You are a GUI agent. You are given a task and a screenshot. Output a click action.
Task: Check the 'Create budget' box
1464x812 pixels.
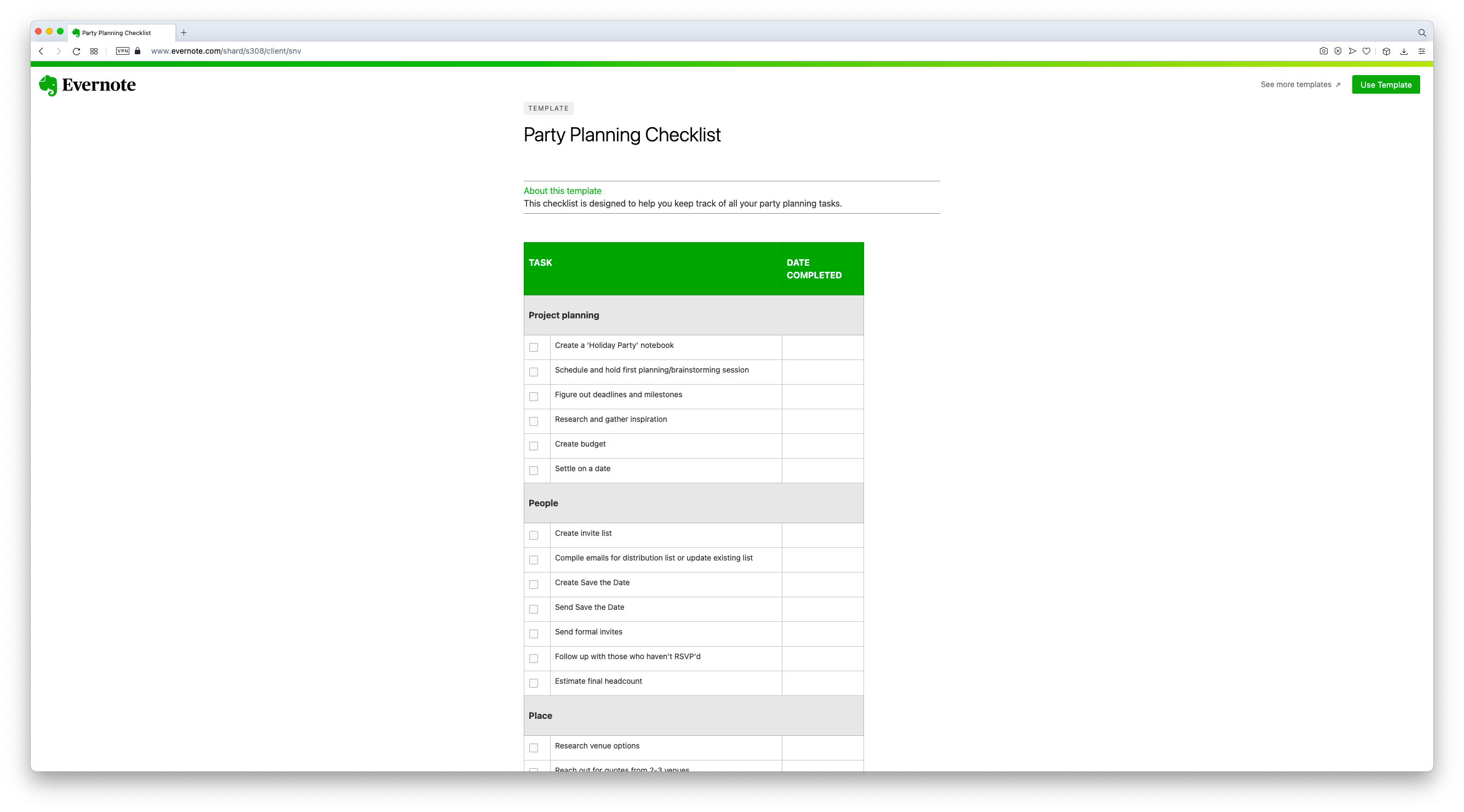pos(534,446)
